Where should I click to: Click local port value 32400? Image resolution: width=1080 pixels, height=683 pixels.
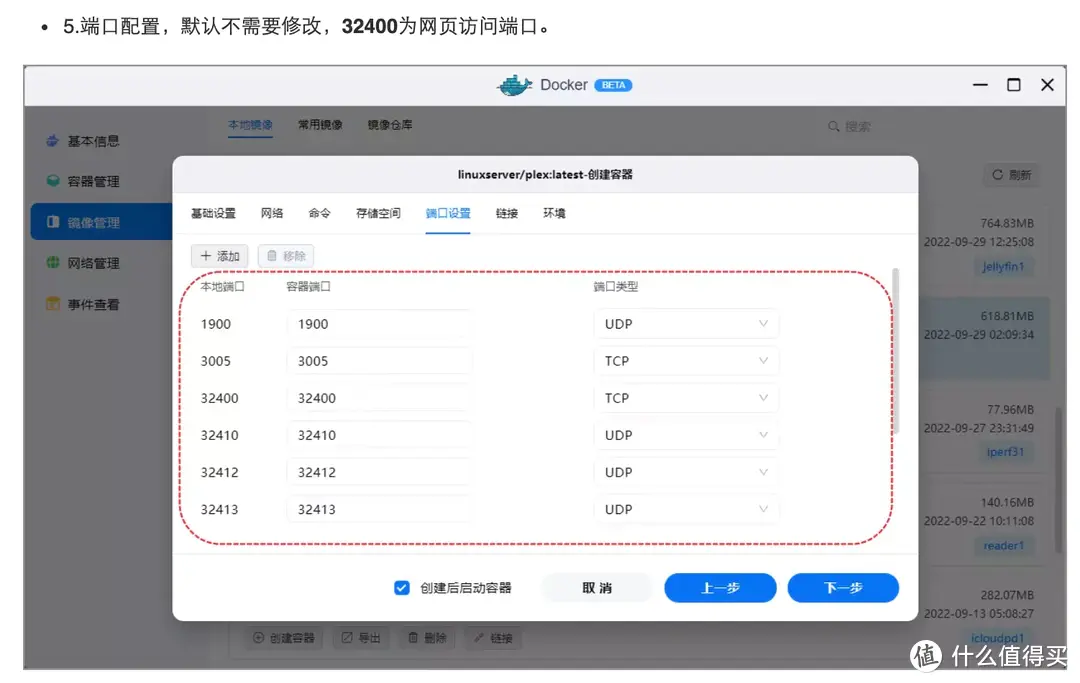pyautogui.click(x=220, y=399)
